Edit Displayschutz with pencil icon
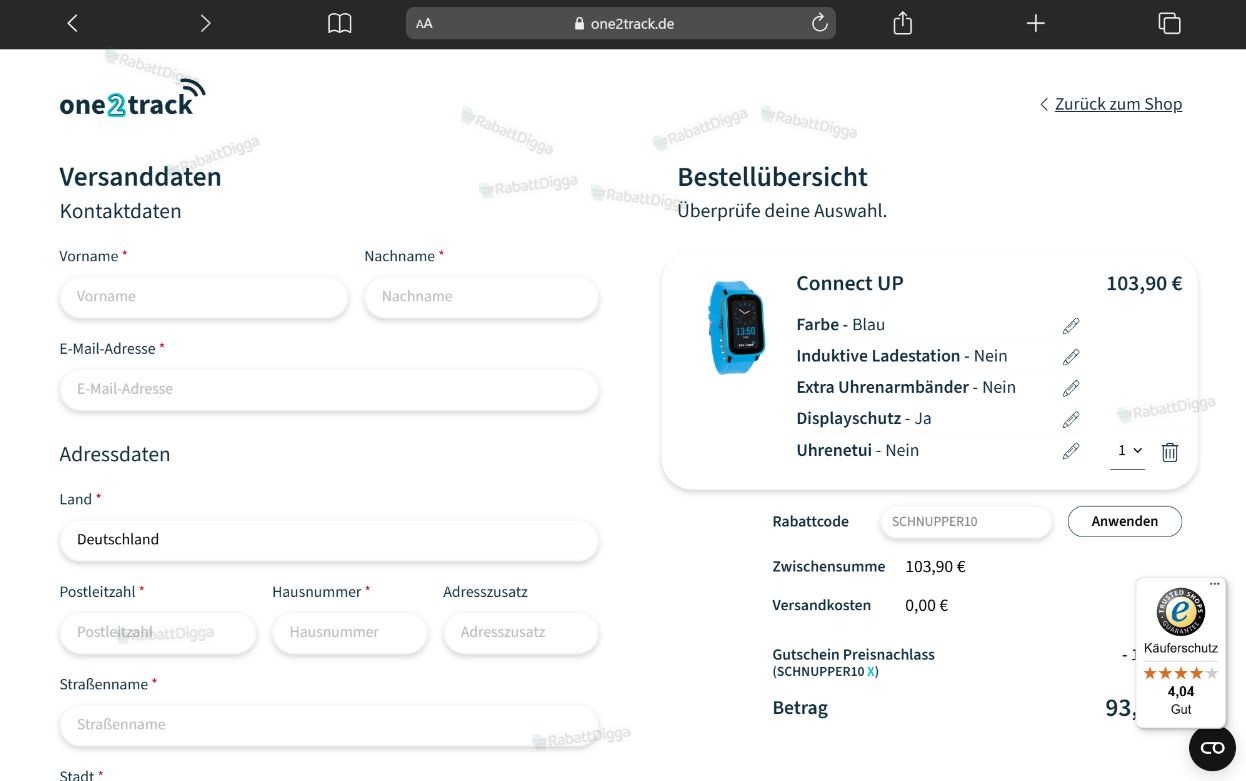Screen dimensions: 1246x781 click(1071, 419)
